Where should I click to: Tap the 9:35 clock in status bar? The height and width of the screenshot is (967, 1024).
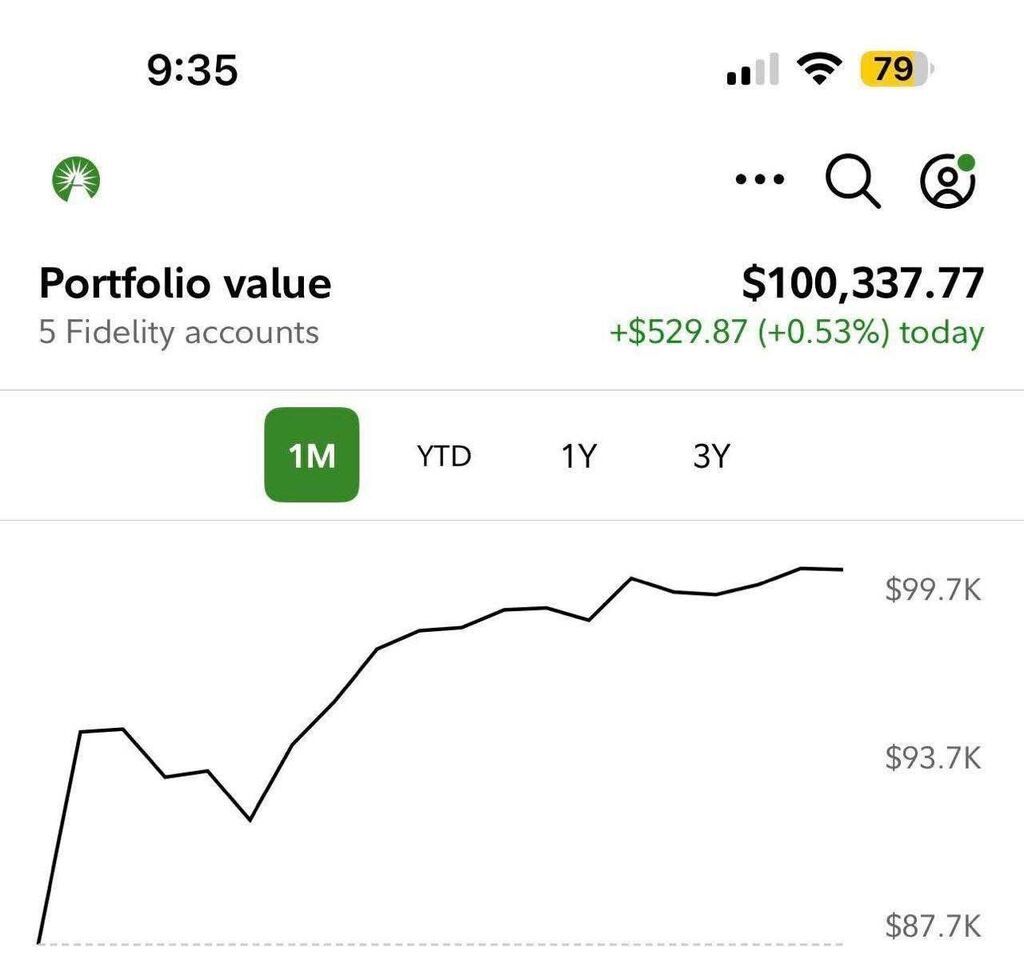click(x=192, y=70)
